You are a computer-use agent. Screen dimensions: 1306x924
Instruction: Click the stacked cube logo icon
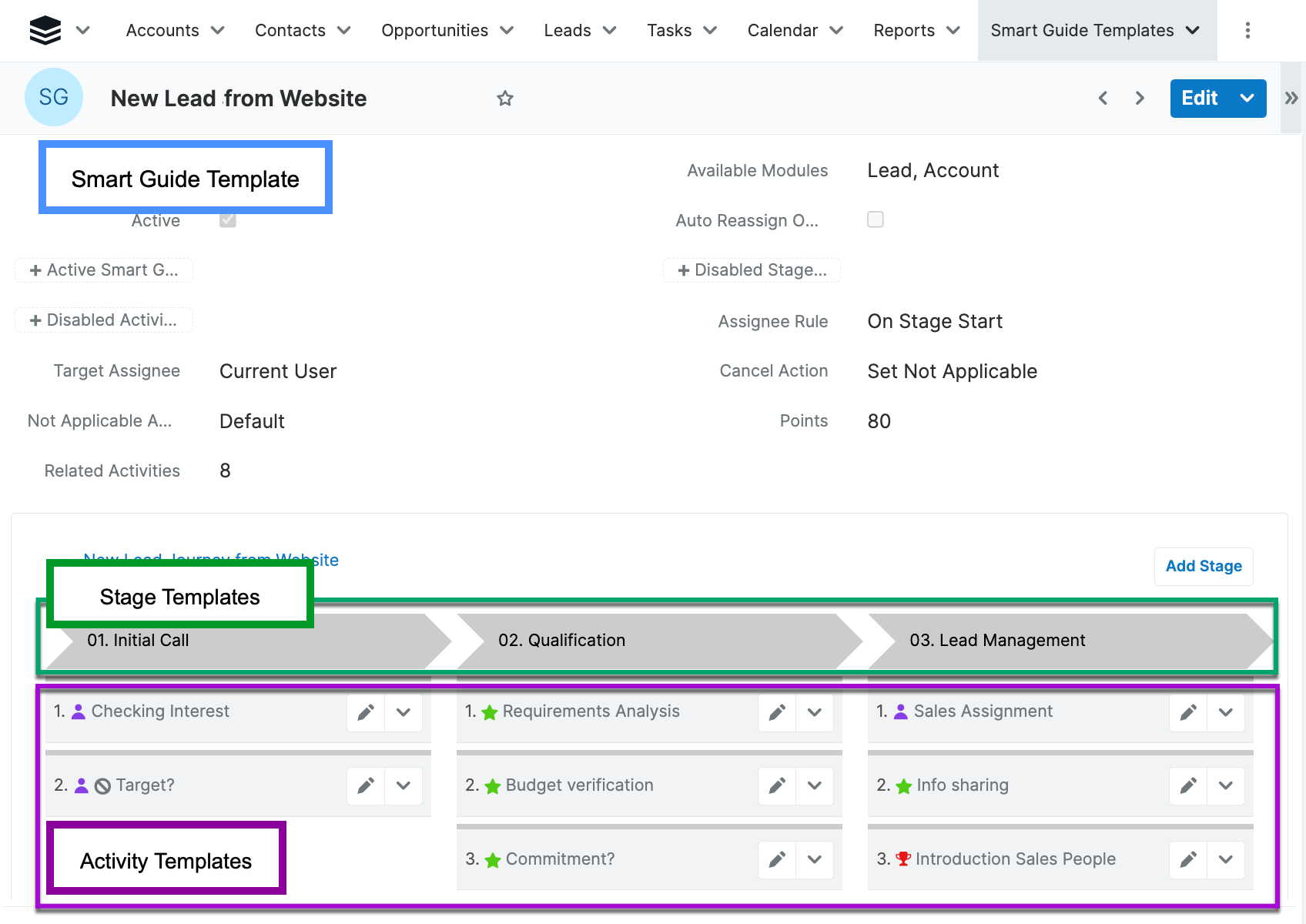click(x=45, y=31)
